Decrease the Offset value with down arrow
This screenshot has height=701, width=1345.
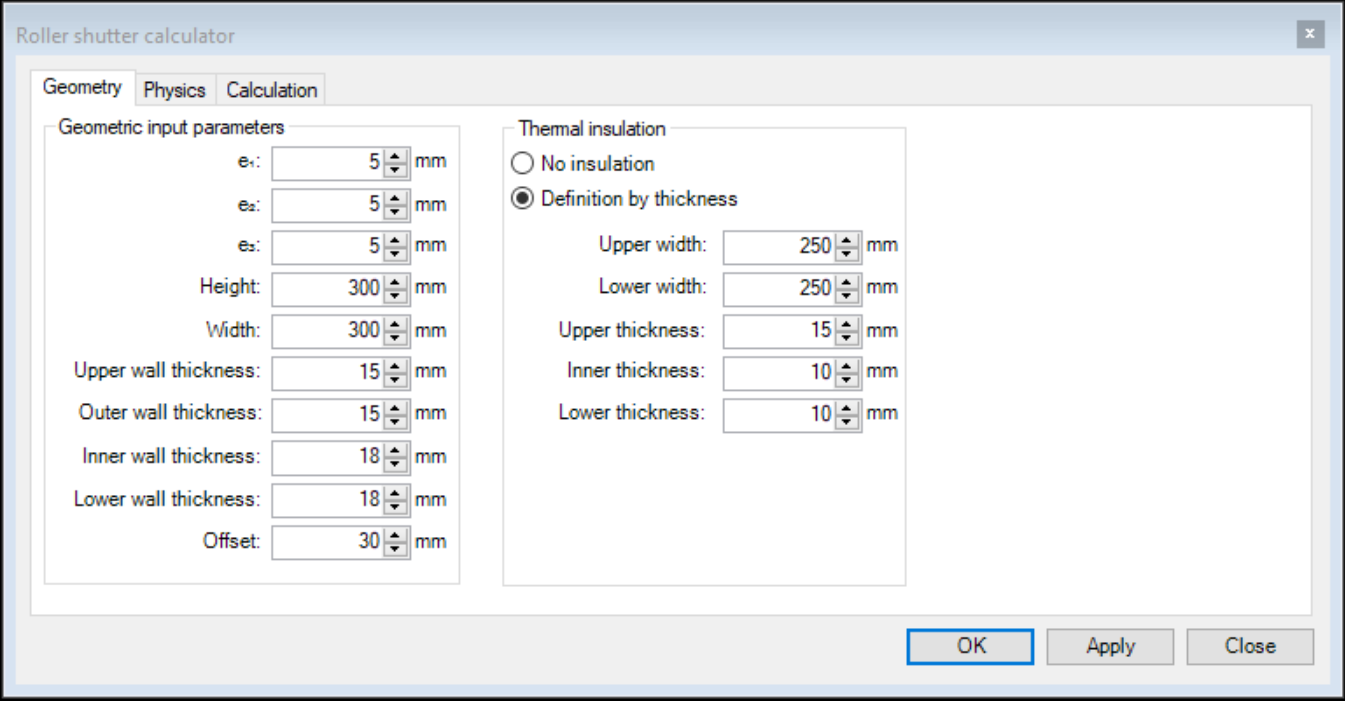[395, 549]
